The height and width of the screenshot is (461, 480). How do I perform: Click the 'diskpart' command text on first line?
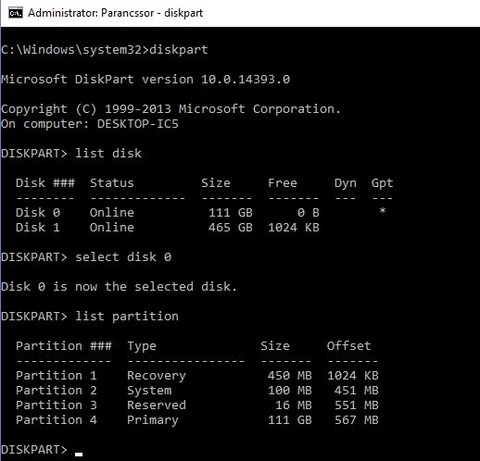(178, 50)
